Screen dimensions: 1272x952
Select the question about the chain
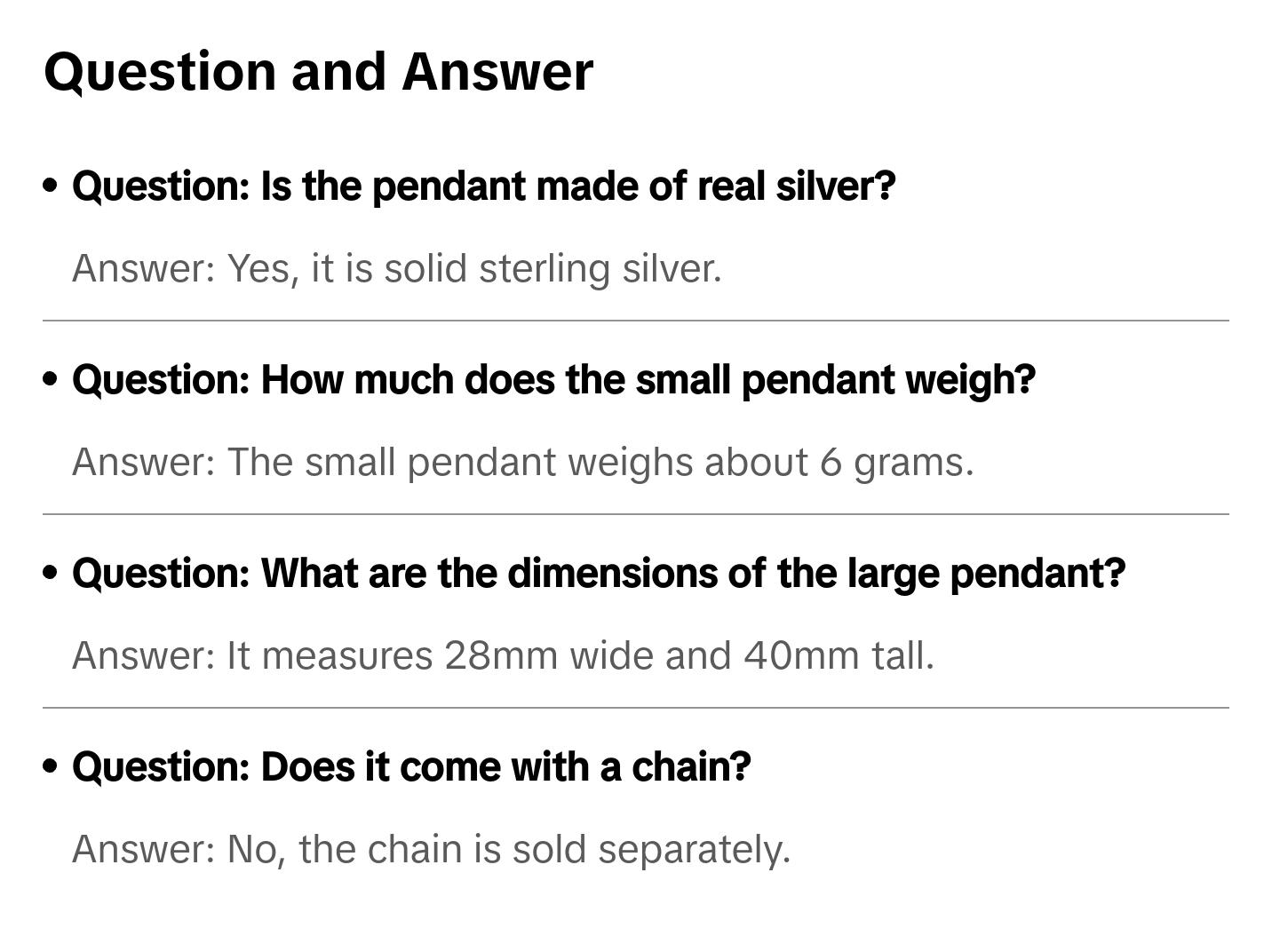click(411, 767)
